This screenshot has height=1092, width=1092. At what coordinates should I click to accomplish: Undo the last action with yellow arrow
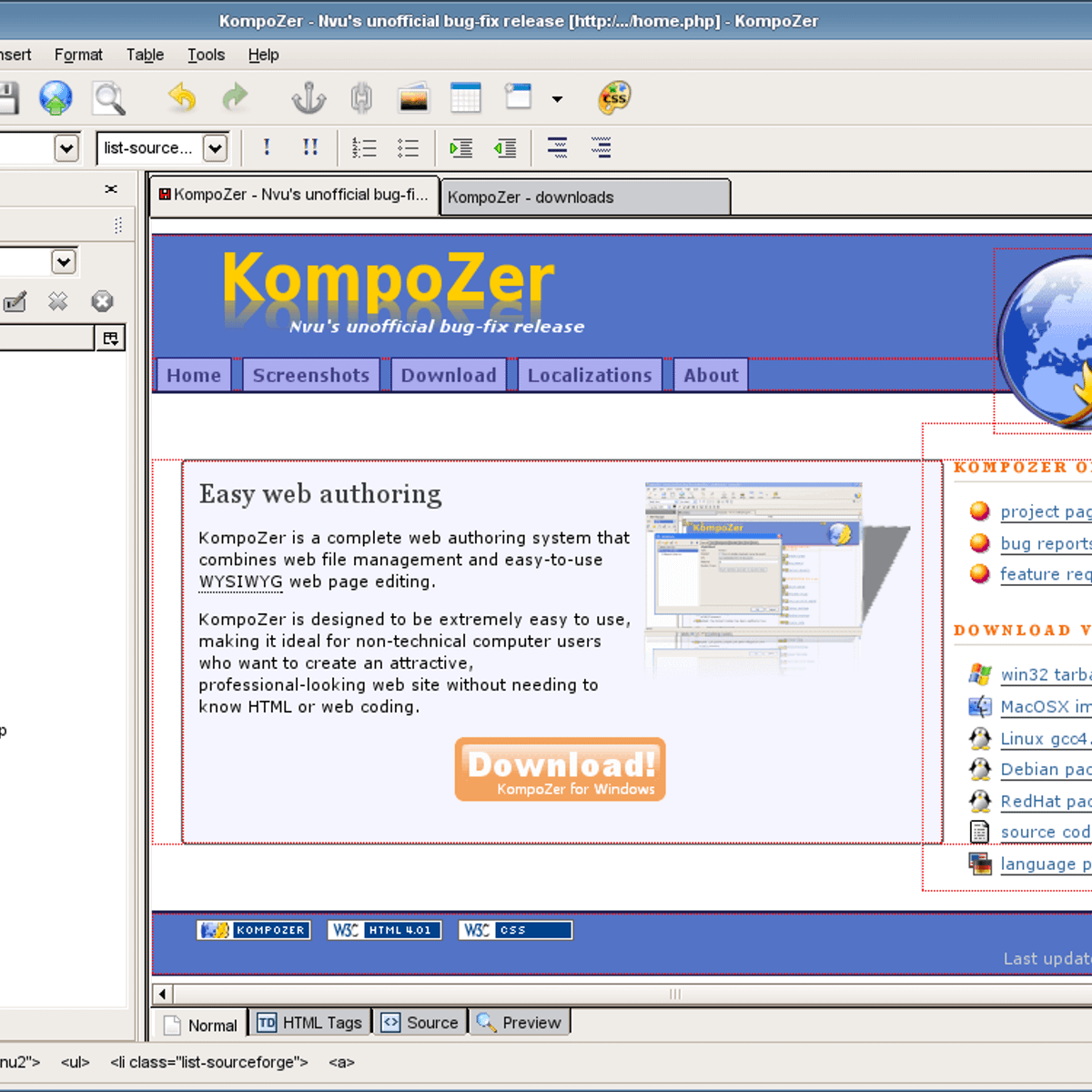[x=182, y=96]
